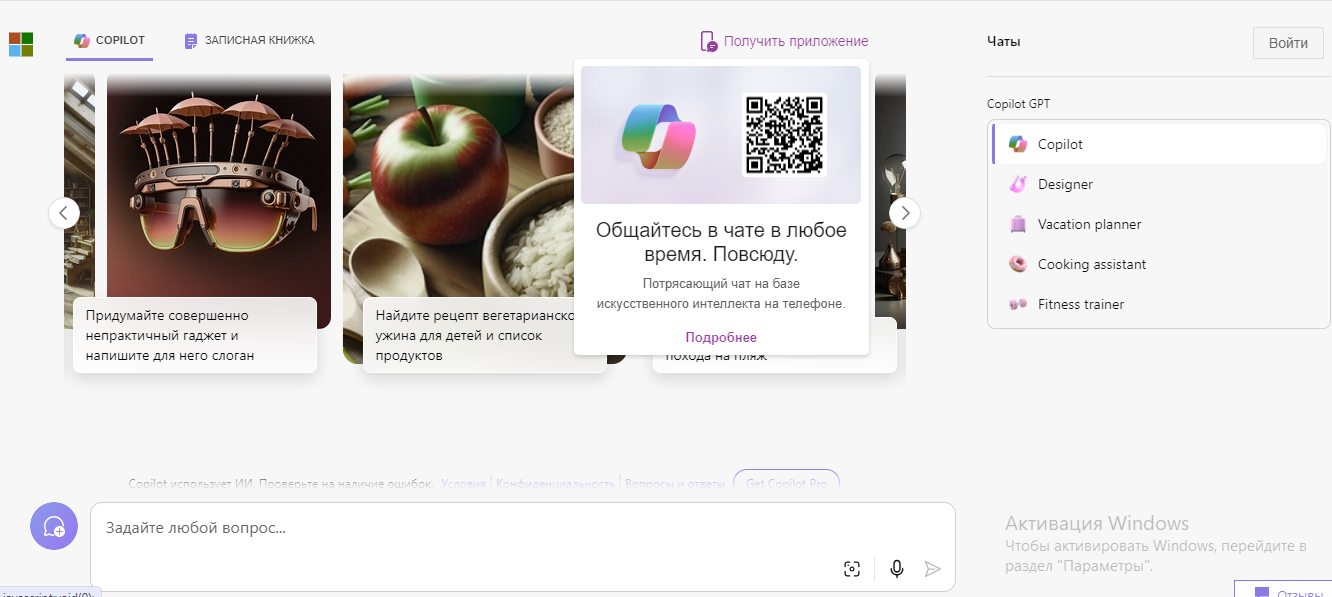Go to the previous carousel suggestion

point(64,212)
